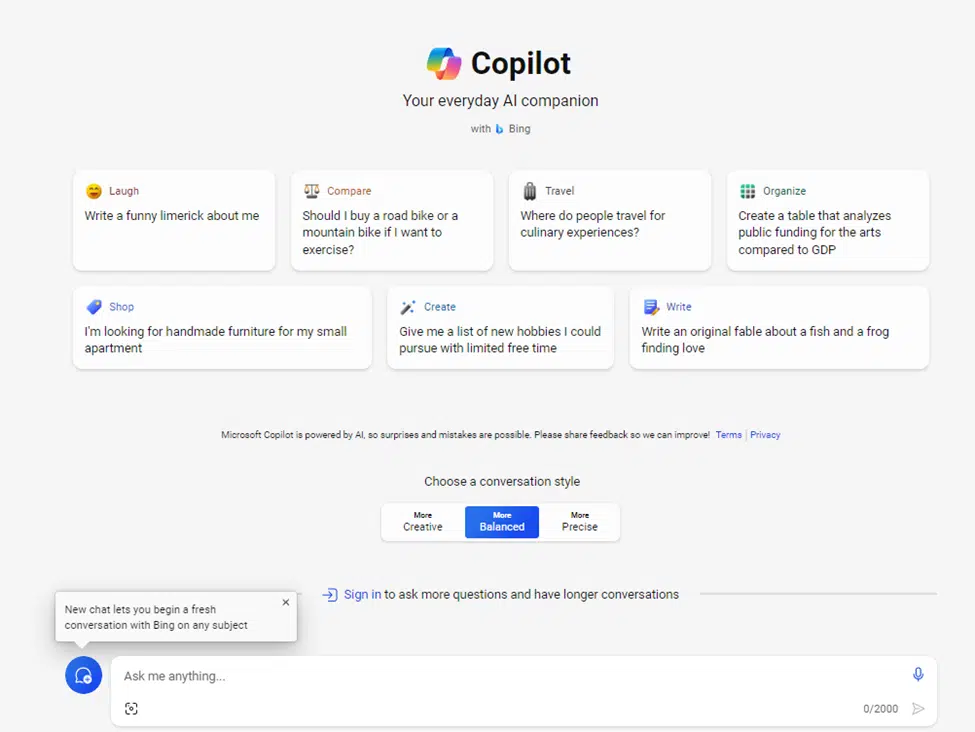Click the New chat broom icon
This screenshot has height=732, width=975.
pyautogui.click(x=84, y=676)
